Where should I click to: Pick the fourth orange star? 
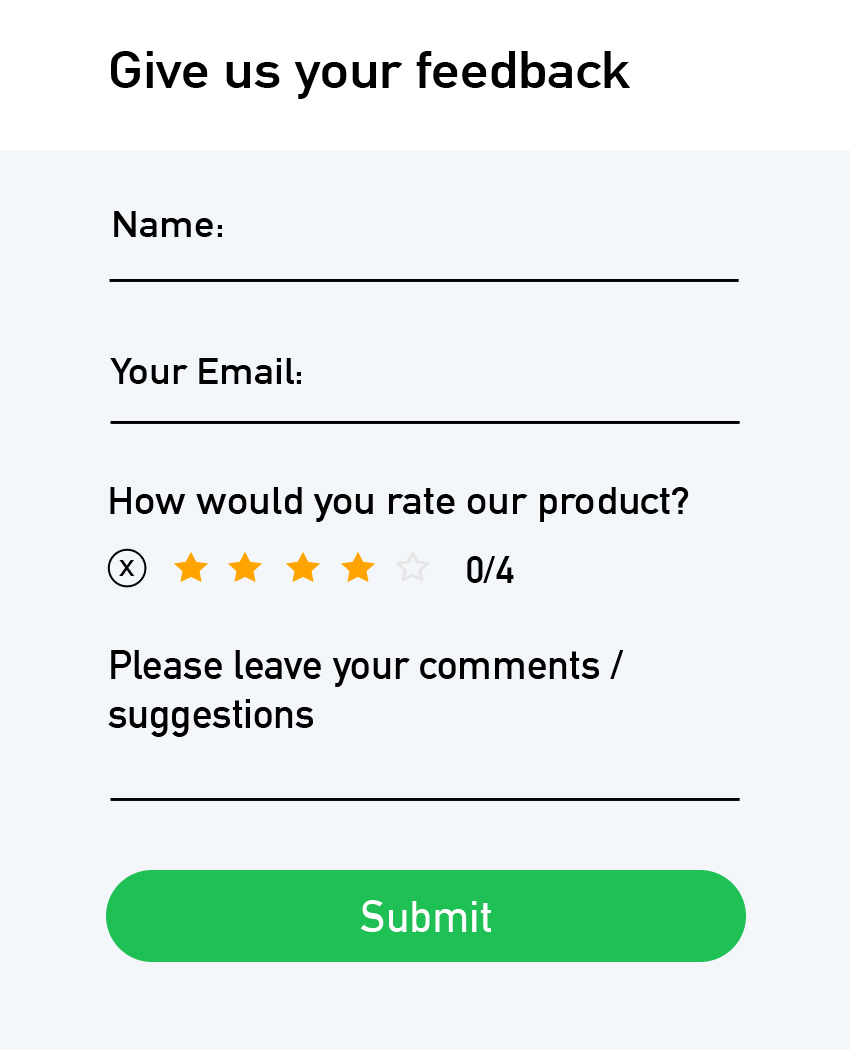(358, 568)
